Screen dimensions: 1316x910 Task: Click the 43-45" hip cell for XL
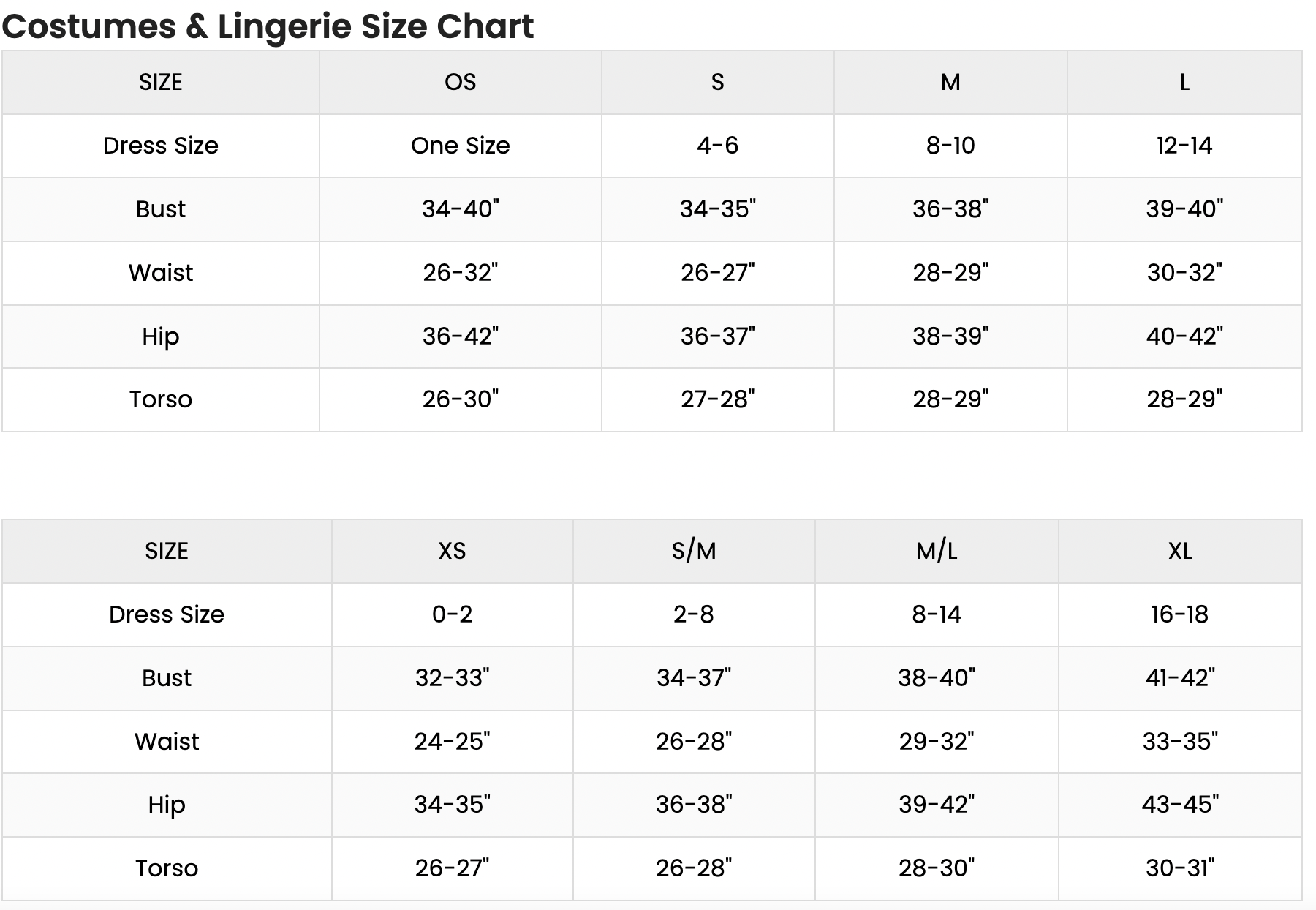(x=1180, y=805)
